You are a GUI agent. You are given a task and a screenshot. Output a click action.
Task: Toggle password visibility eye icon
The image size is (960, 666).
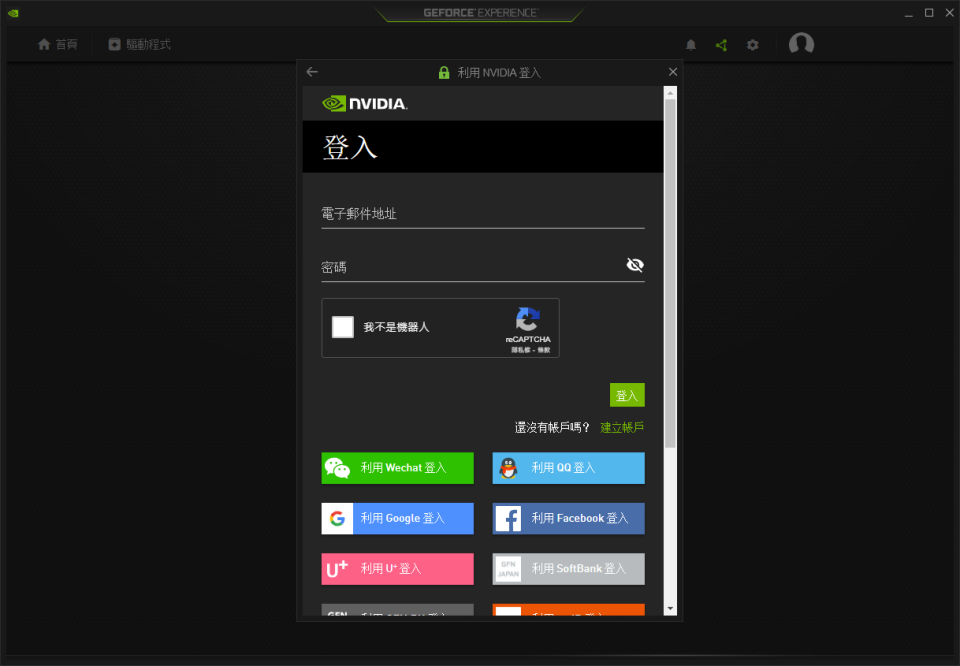635,265
